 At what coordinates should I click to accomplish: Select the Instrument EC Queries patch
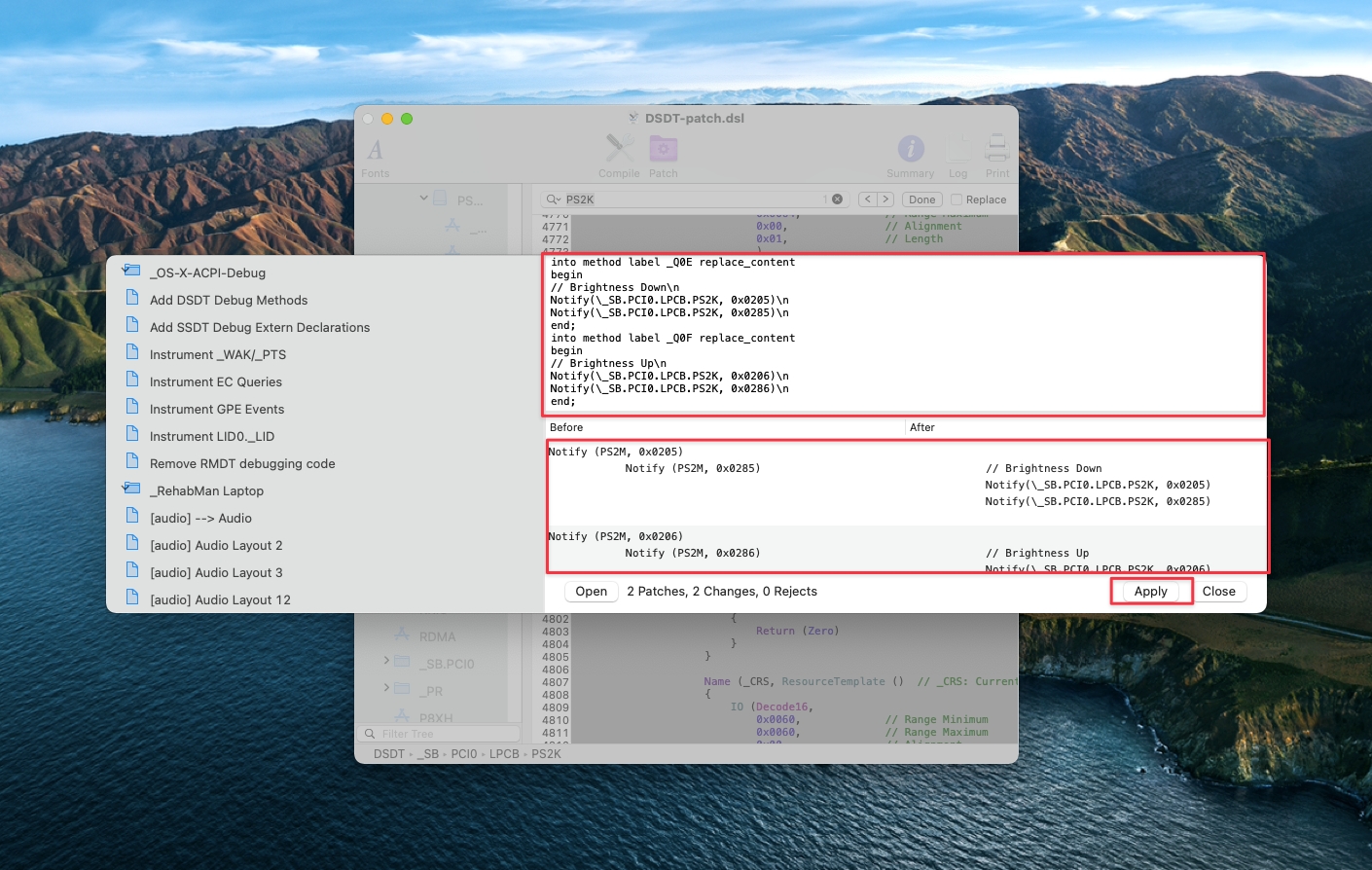point(215,382)
